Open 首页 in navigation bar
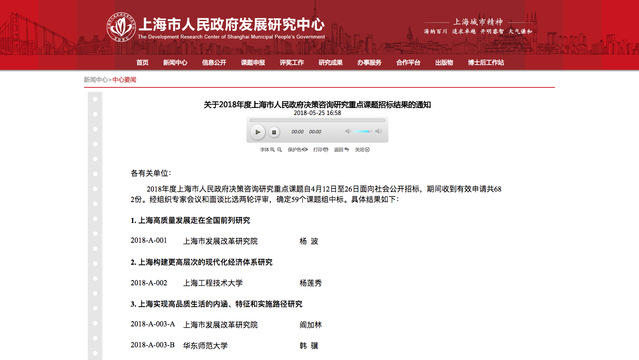 tap(142, 62)
